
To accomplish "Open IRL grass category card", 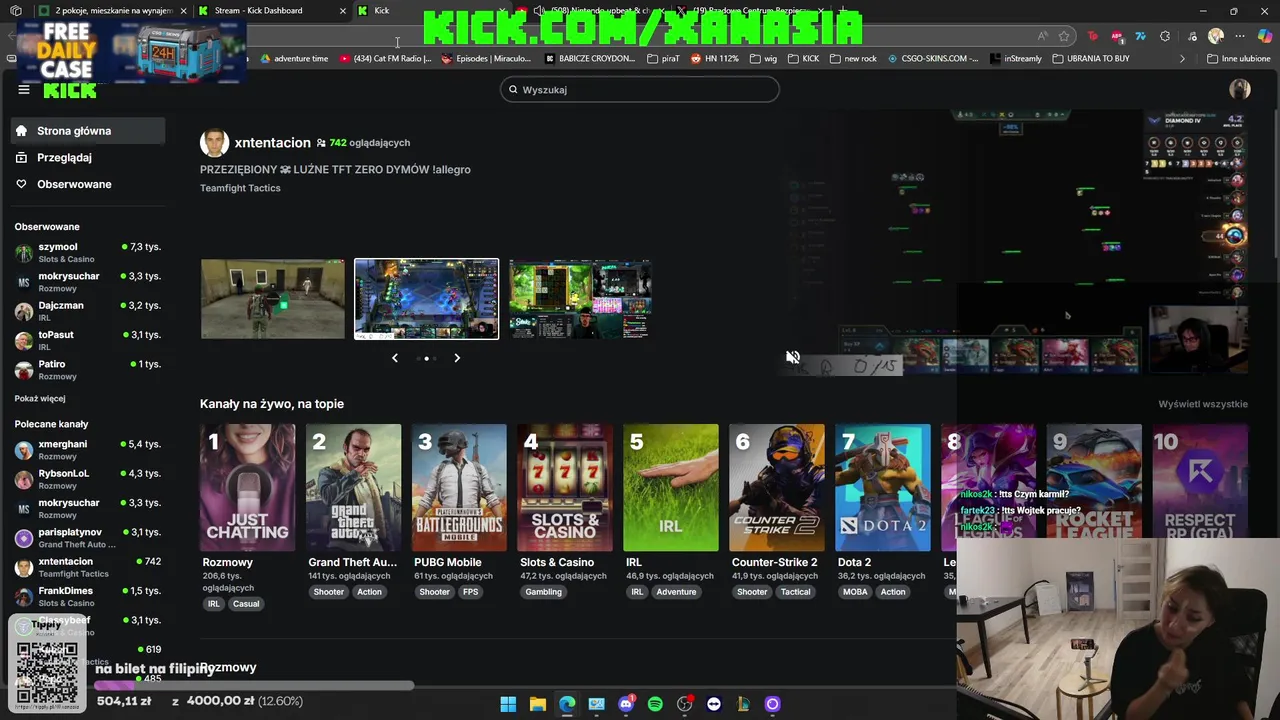I will (x=671, y=488).
